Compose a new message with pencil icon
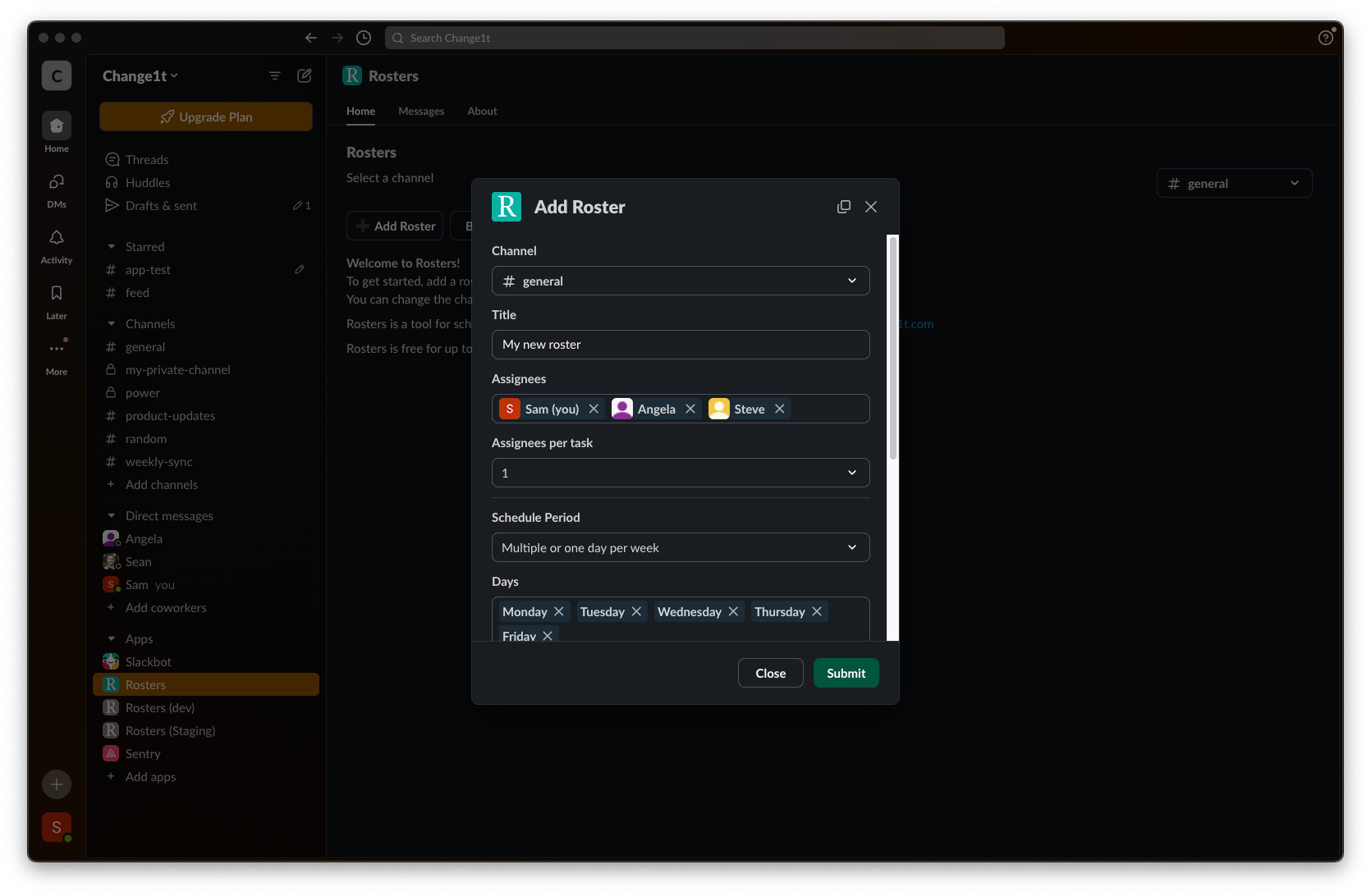 [x=305, y=75]
